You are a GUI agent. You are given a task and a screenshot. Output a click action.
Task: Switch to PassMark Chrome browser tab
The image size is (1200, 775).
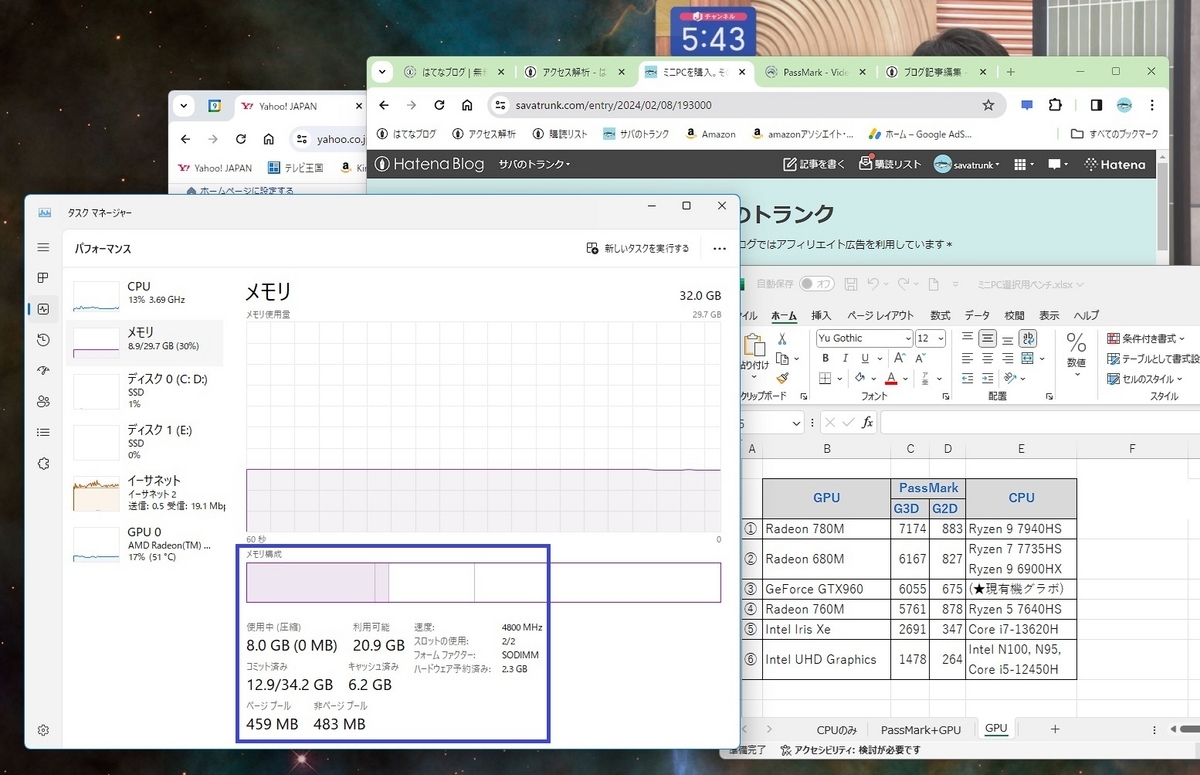point(815,72)
